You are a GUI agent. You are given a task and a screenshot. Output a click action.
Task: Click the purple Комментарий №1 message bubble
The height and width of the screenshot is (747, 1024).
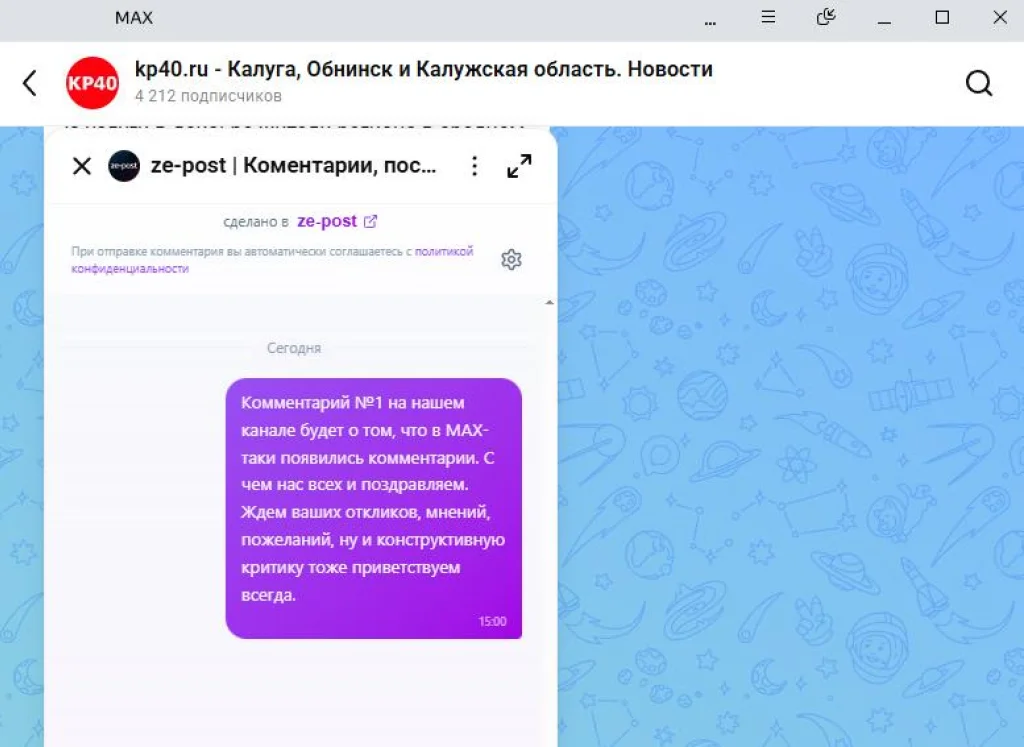(x=373, y=507)
